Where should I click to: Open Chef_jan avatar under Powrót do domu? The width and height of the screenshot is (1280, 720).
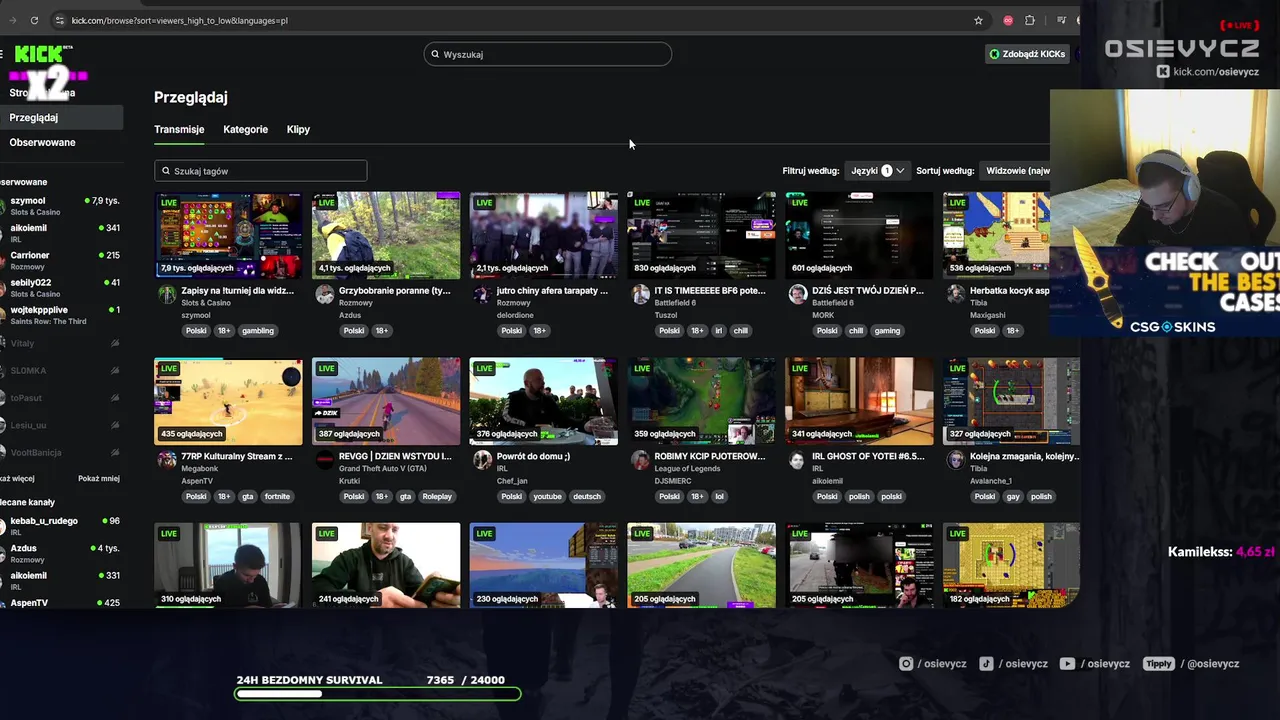pyautogui.click(x=482, y=460)
